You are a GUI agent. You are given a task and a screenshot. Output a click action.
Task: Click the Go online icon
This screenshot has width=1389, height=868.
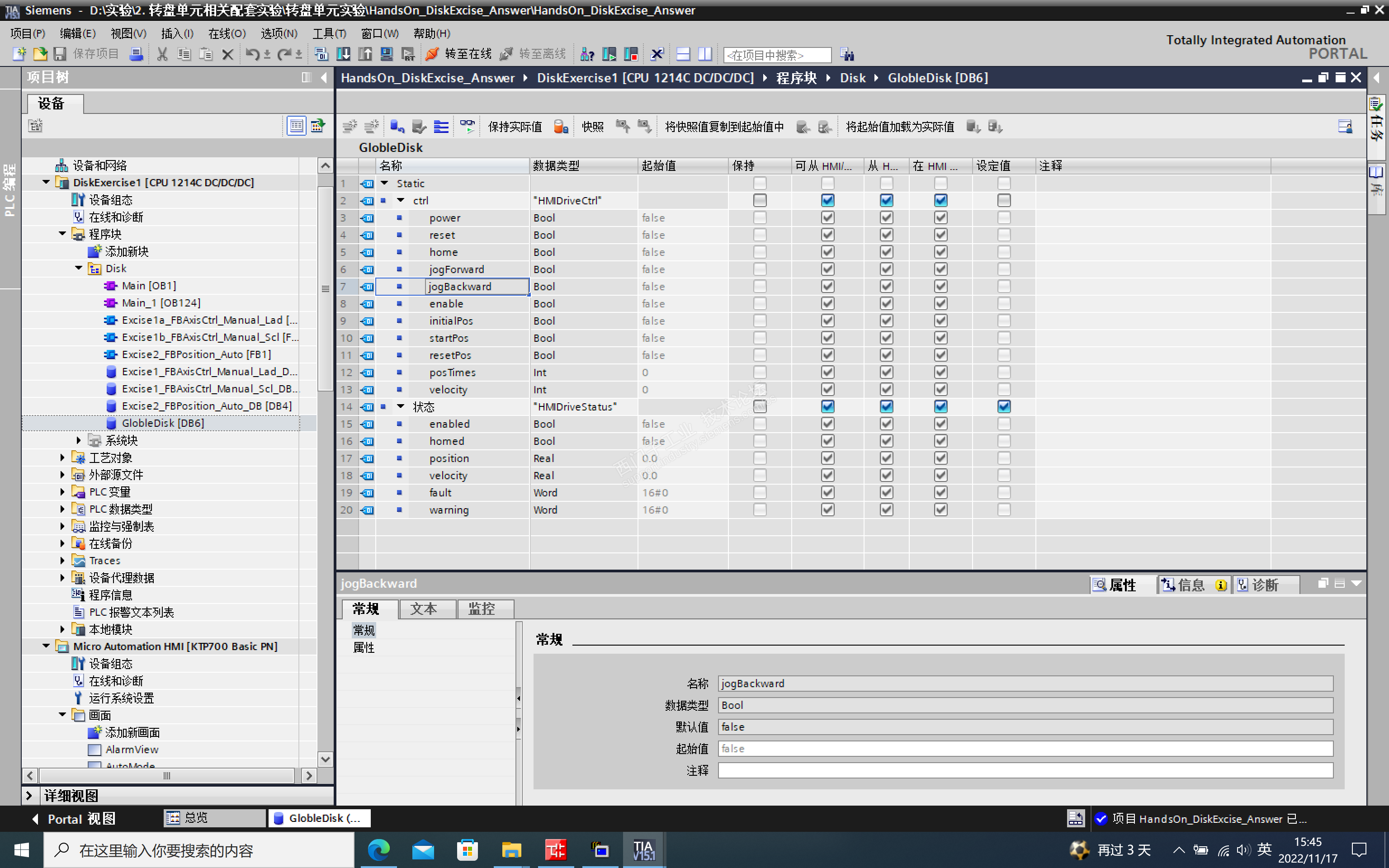click(432, 54)
